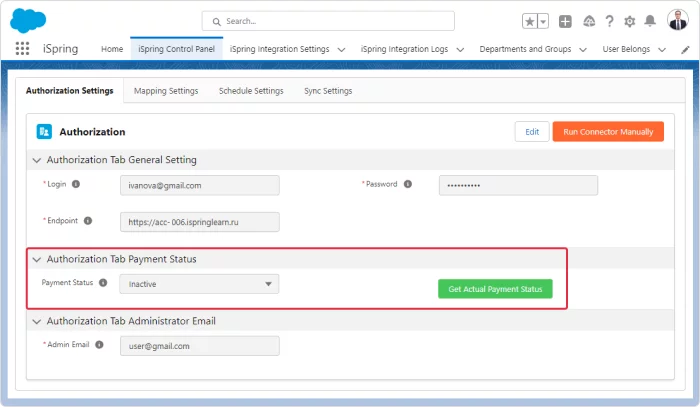Open the global actions plus icon
The height and width of the screenshot is (407, 700).
(x=565, y=21)
